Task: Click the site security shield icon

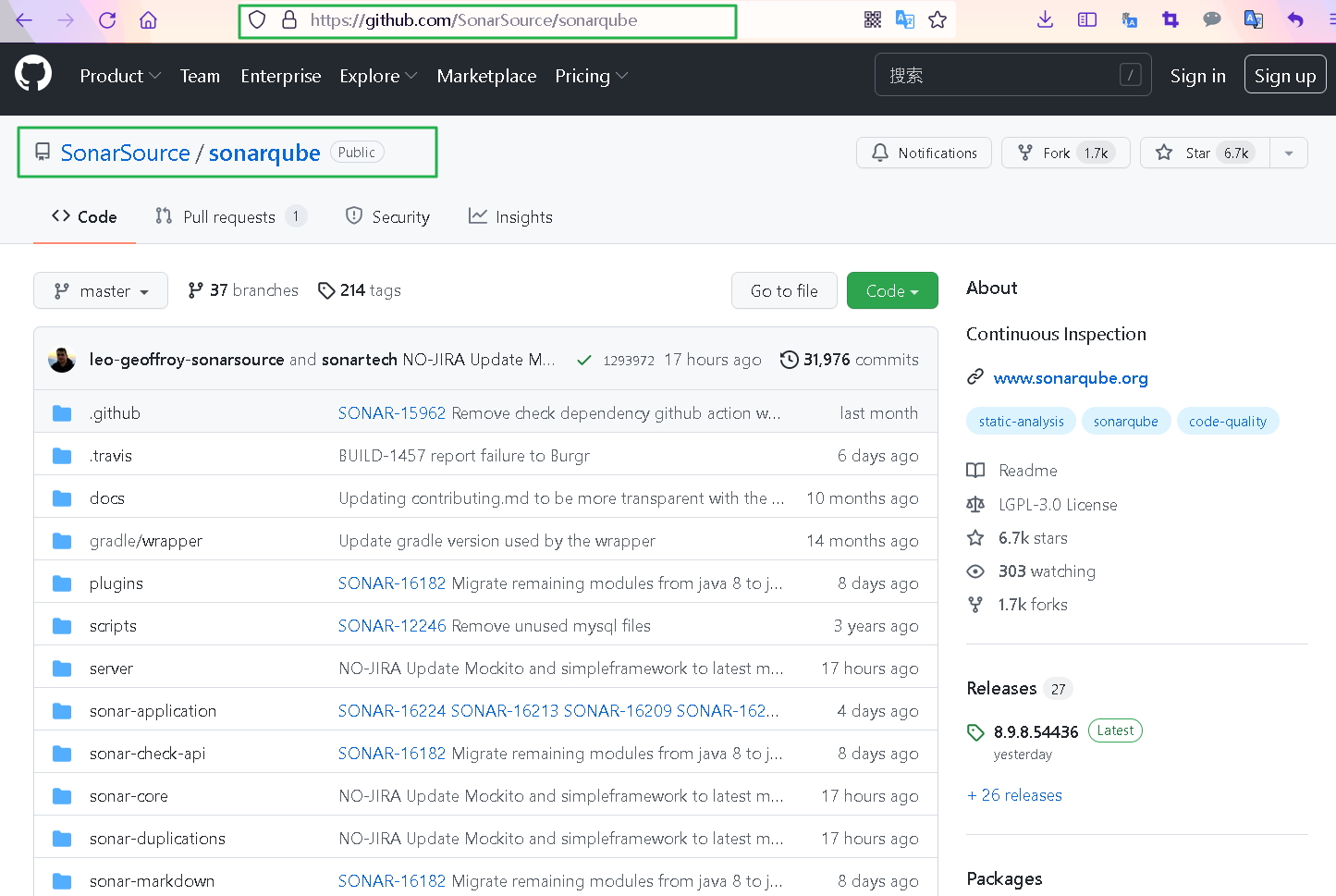Action: 258,19
